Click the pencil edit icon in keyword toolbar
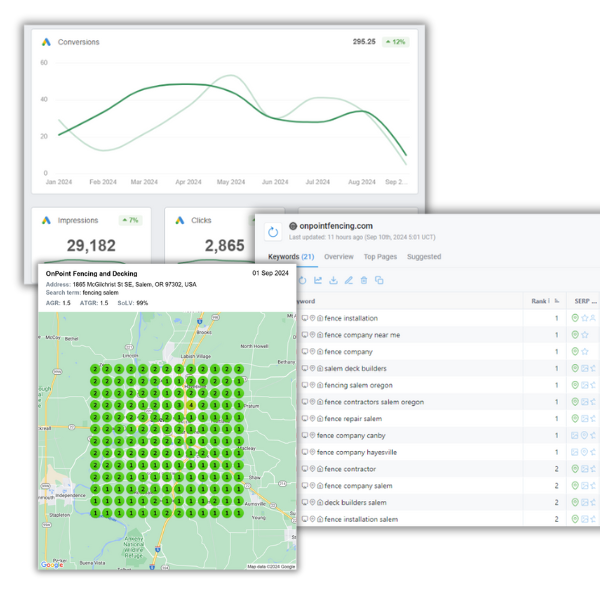600x600 pixels. pos(349,280)
